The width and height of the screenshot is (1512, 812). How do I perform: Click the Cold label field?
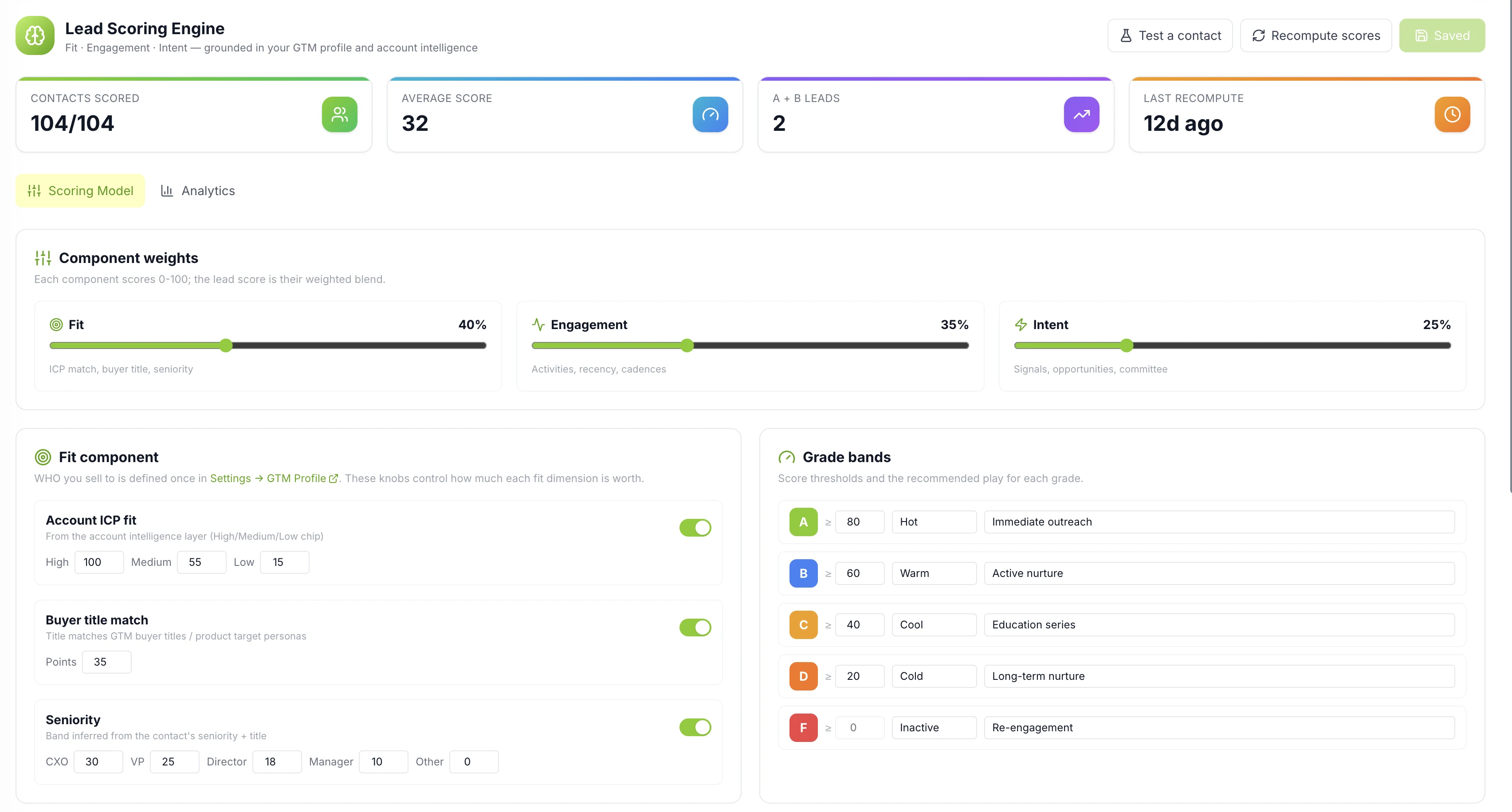click(x=935, y=676)
